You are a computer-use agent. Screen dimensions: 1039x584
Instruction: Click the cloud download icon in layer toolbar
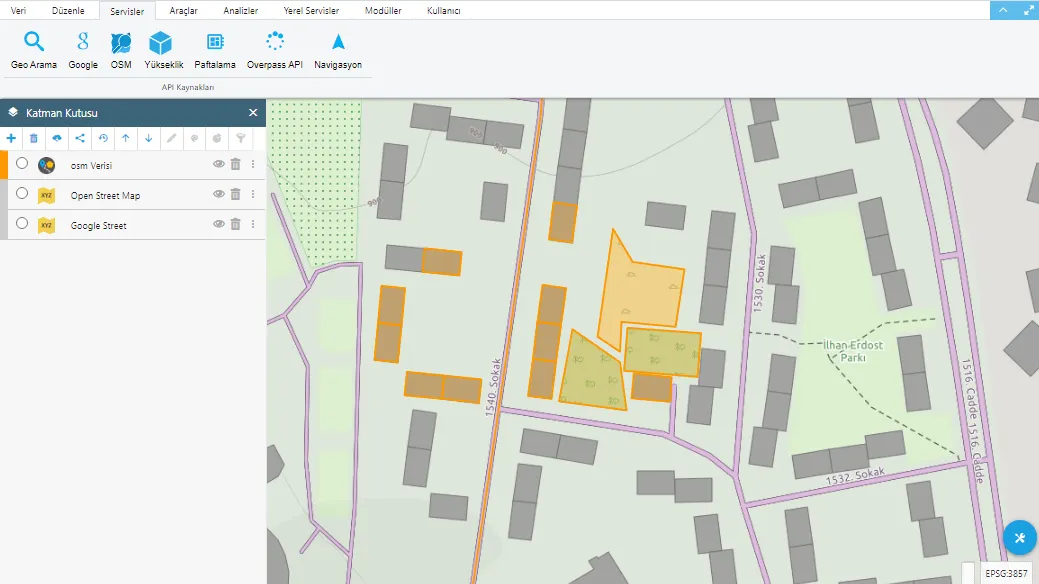[57, 138]
